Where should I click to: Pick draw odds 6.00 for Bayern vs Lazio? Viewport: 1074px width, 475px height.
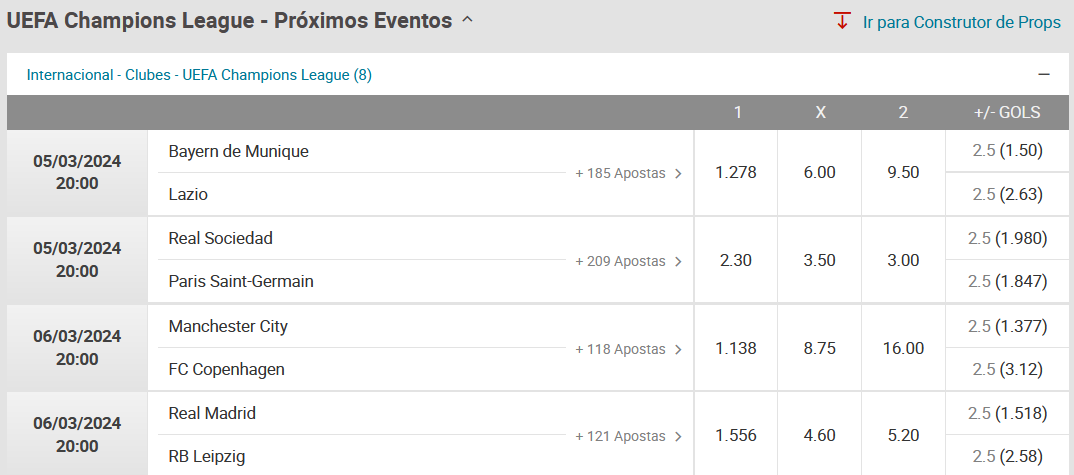coord(819,173)
